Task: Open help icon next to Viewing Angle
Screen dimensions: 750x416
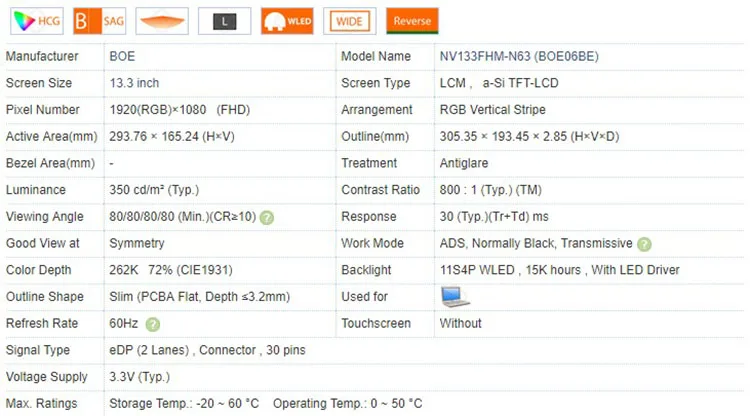Action: coord(267,217)
